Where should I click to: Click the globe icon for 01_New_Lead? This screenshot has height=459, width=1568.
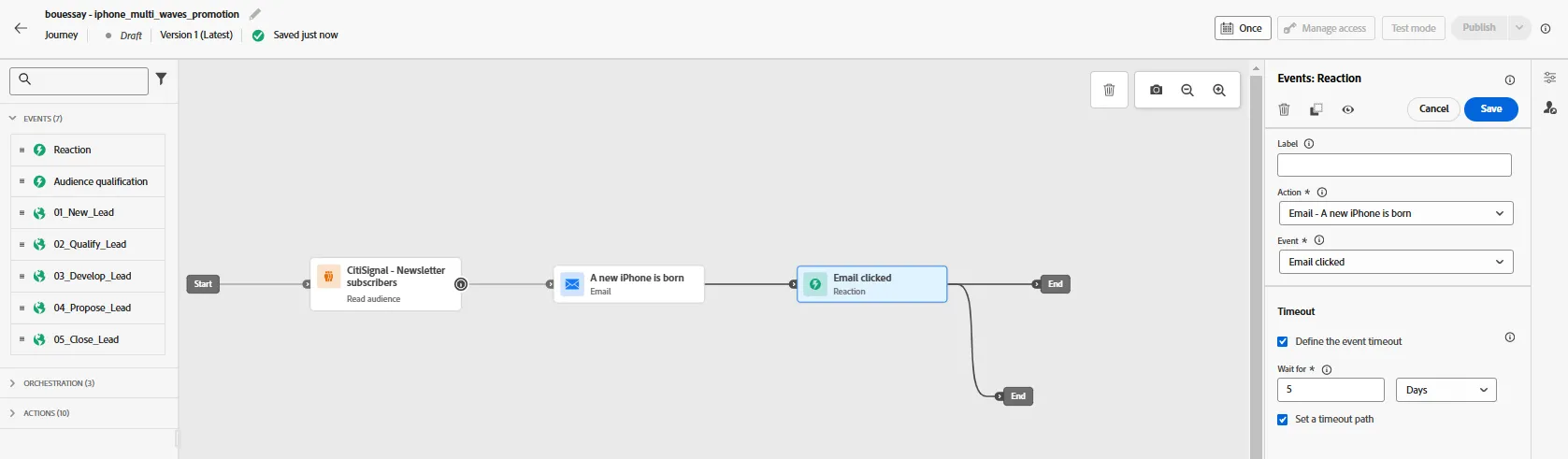(39, 213)
